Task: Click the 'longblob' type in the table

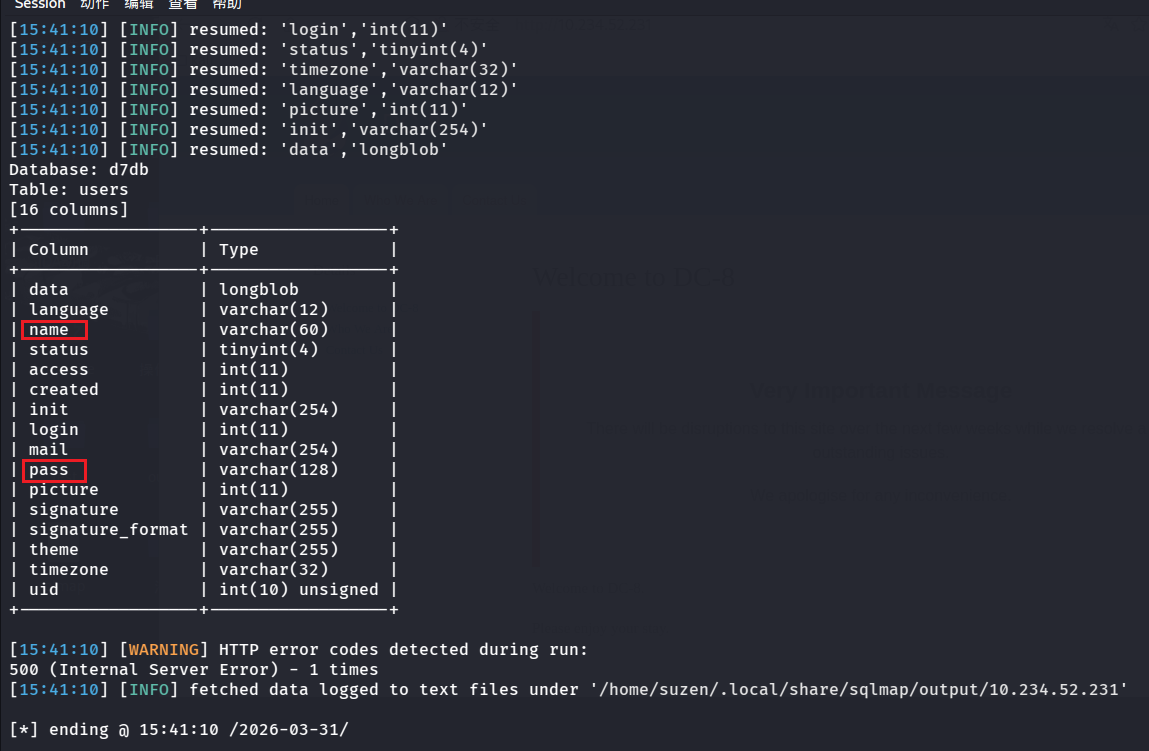Action: click(x=259, y=289)
